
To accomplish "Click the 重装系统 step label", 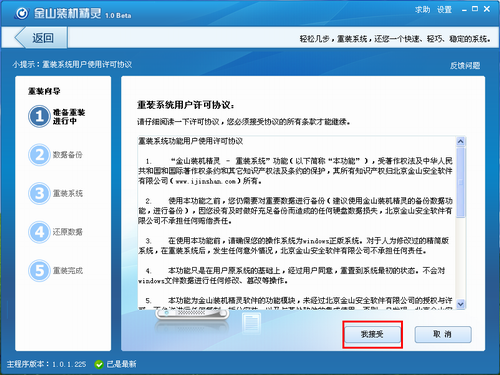I will point(68,193).
